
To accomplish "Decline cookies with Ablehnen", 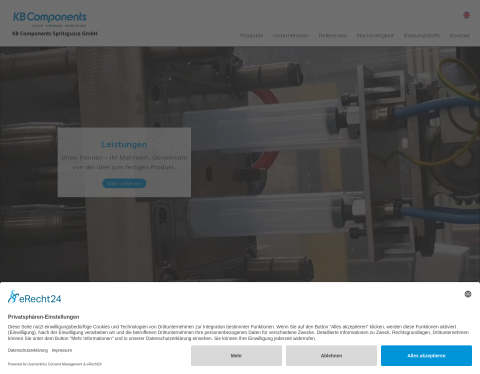I will point(331,356).
